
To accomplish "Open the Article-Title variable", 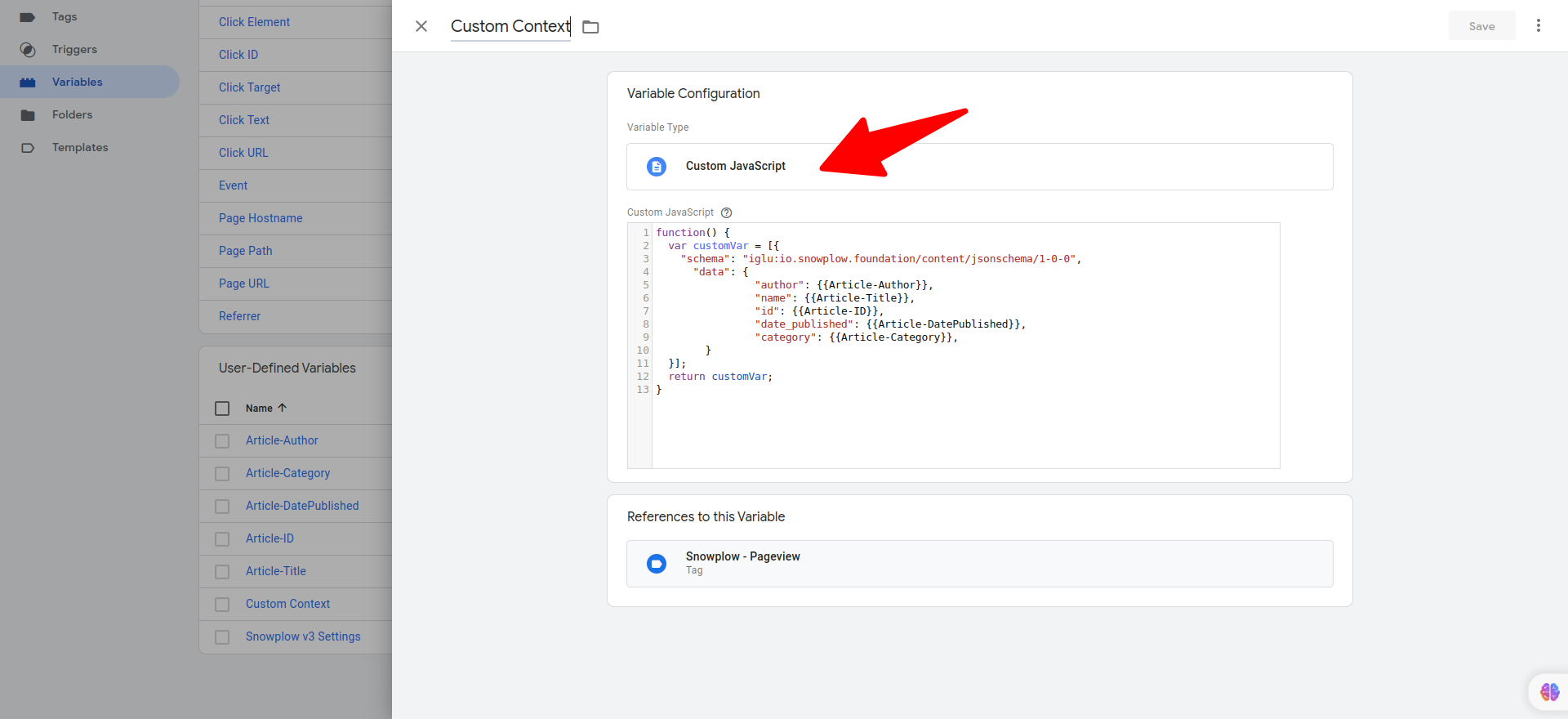I will pos(276,571).
